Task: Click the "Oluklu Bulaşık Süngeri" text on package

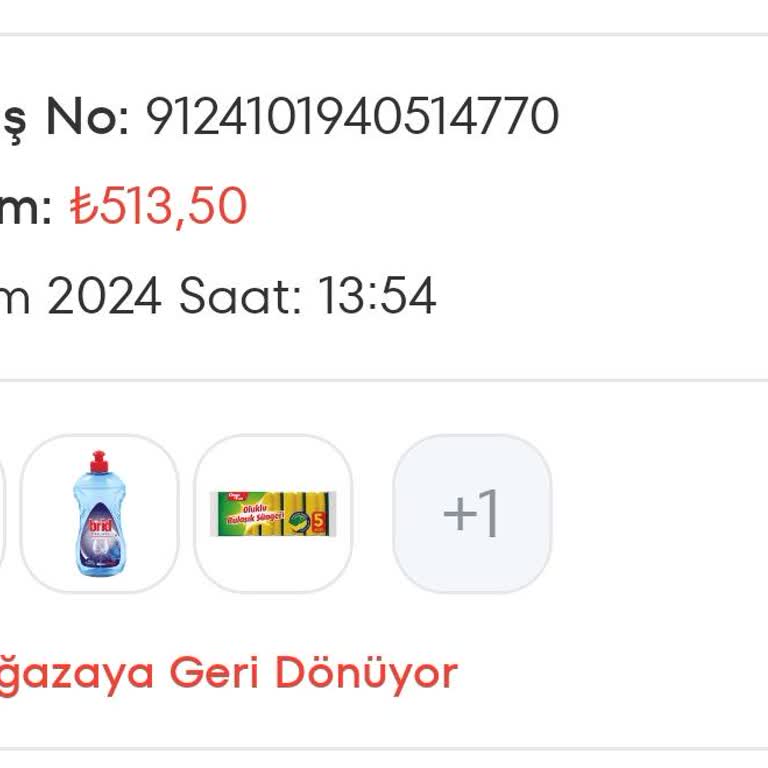Action: click(255, 514)
